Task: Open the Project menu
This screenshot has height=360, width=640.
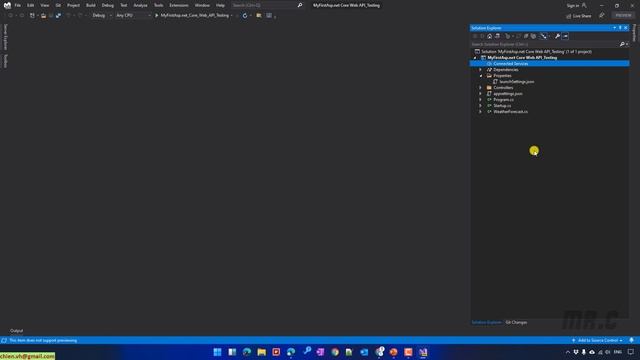Action: (73, 5)
